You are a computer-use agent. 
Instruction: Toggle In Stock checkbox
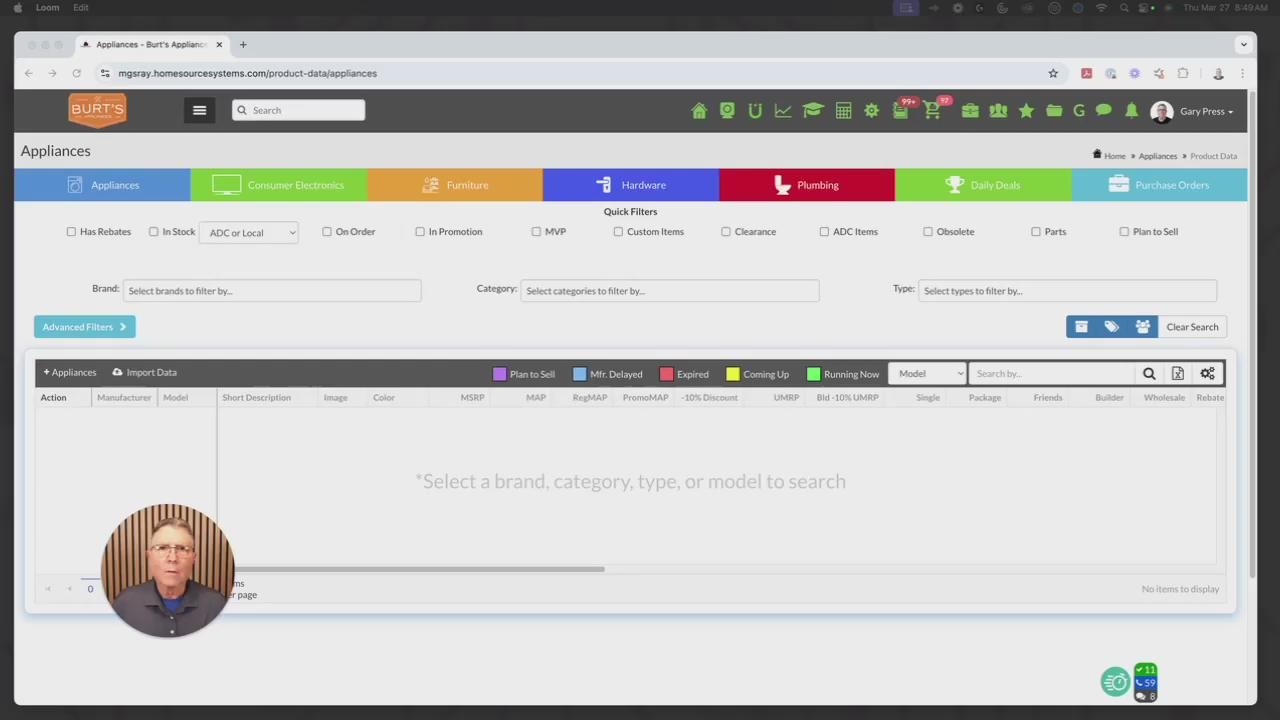(x=153, y=232)
